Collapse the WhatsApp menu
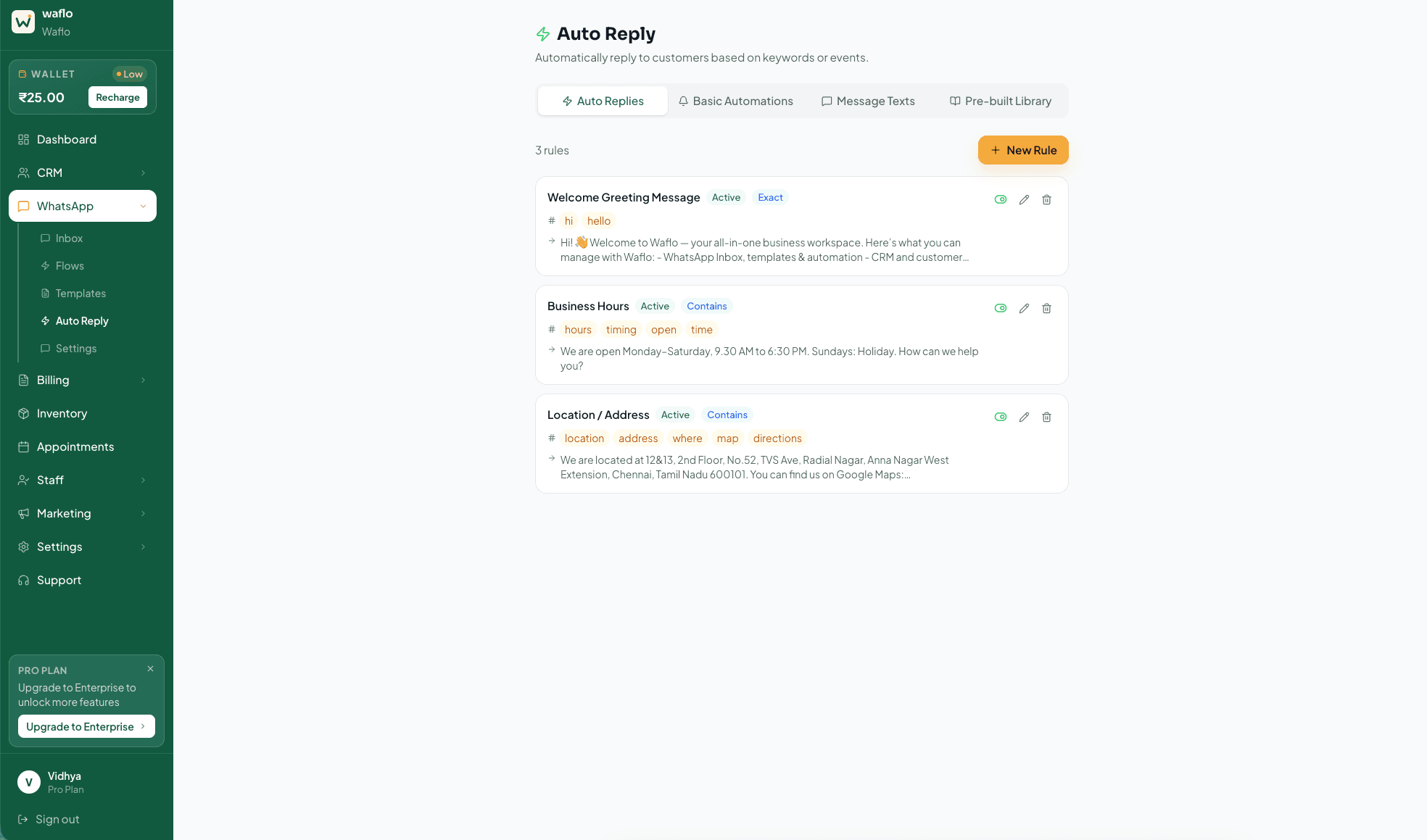This screenshot has width=1427, height=840. point(83,206)
